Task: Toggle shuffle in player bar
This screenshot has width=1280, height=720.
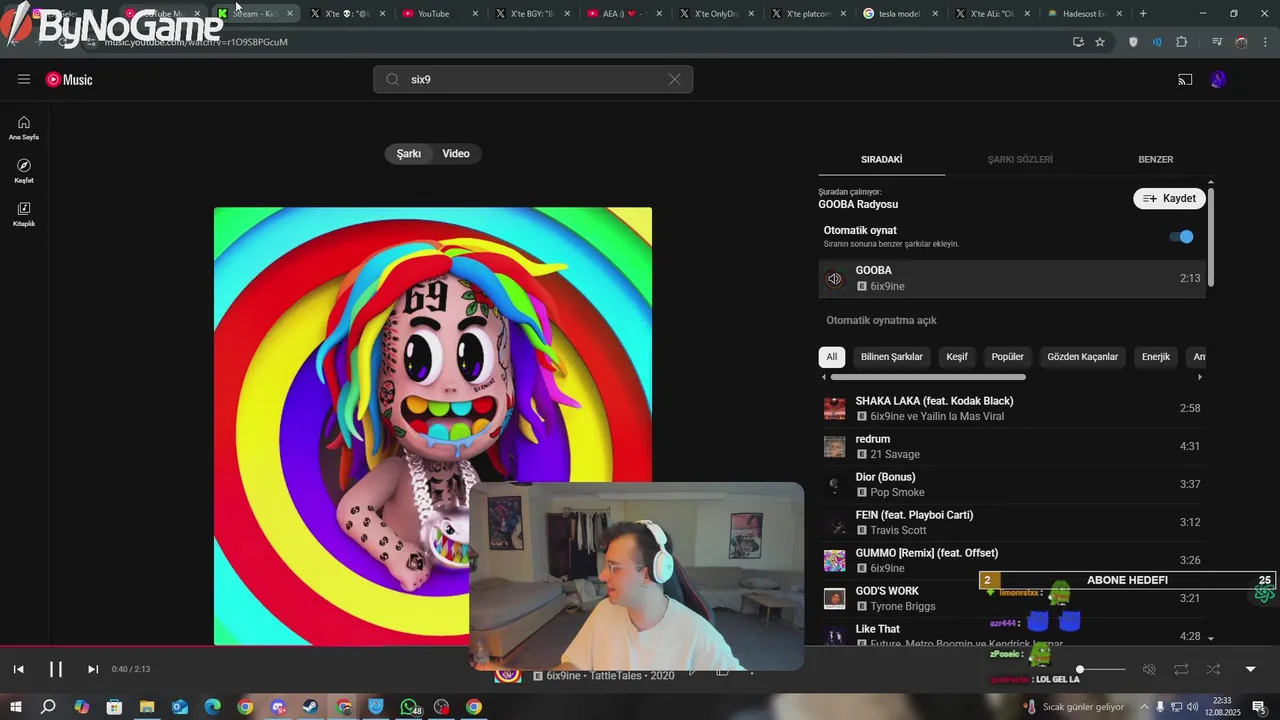Action: pos(1213,669)
